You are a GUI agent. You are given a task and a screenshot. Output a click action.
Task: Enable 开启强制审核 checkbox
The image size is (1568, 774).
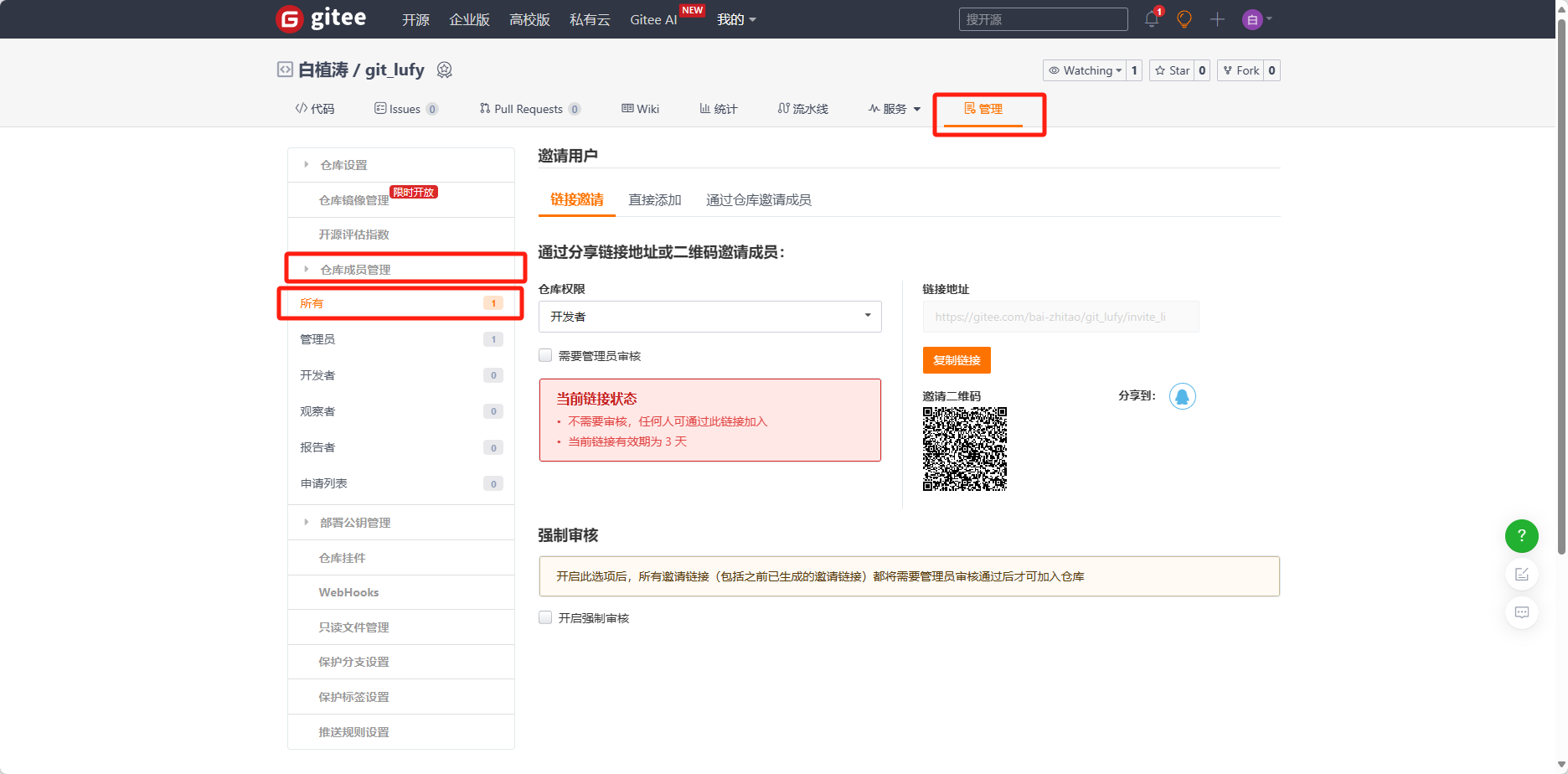(x=545, y=617)
